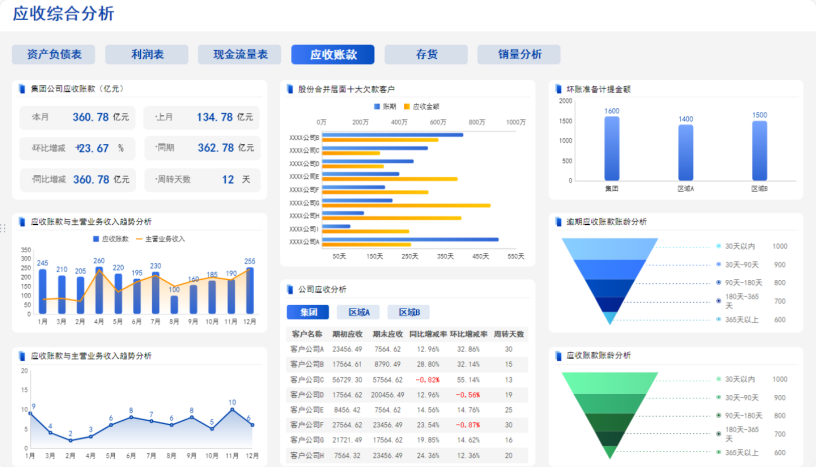Click the 30天以内 legend dot in 逾期应收账款账龄分析
Image resolution: width=816 pixels, height=467 pixels.
pyautogui.click(x=718, y=246)
